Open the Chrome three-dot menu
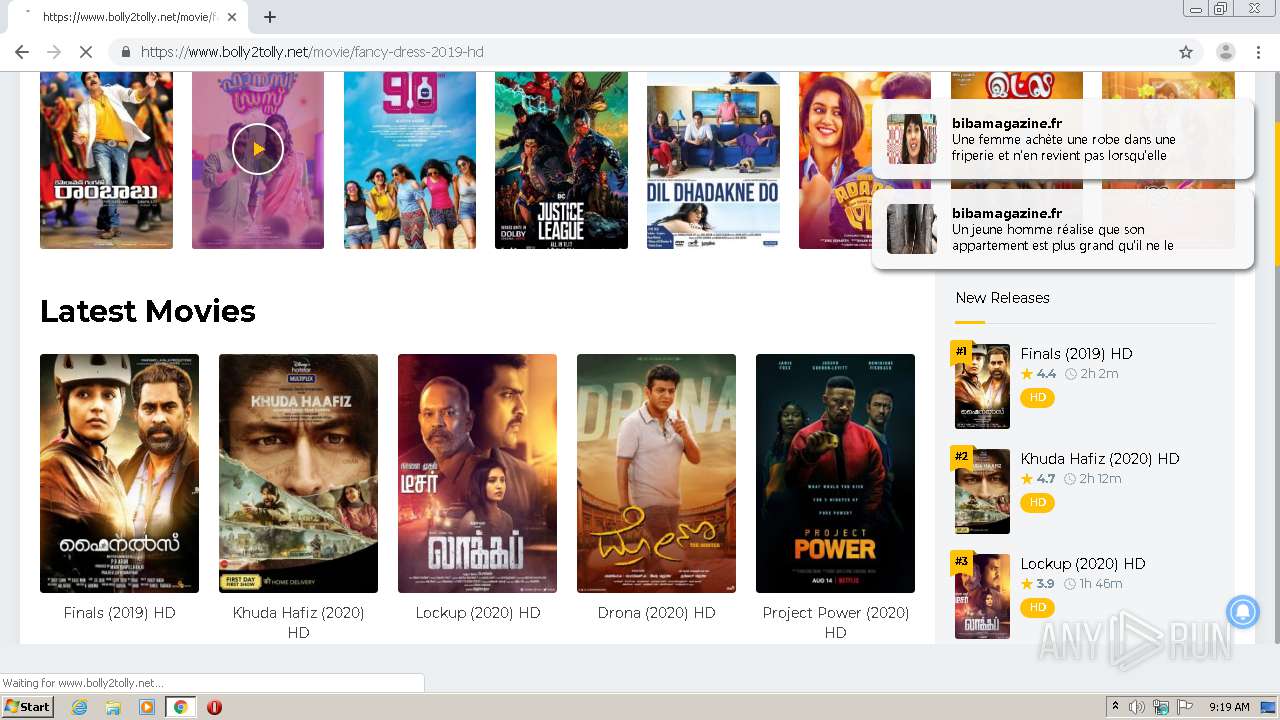 pyautogui.click(x=1258, y=52)
